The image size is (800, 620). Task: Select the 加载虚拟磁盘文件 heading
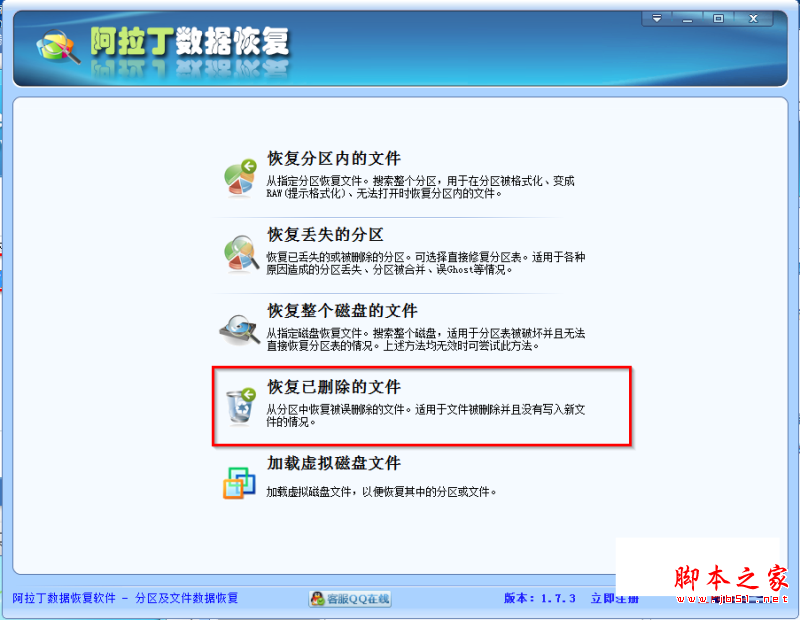tap(334, 463)
